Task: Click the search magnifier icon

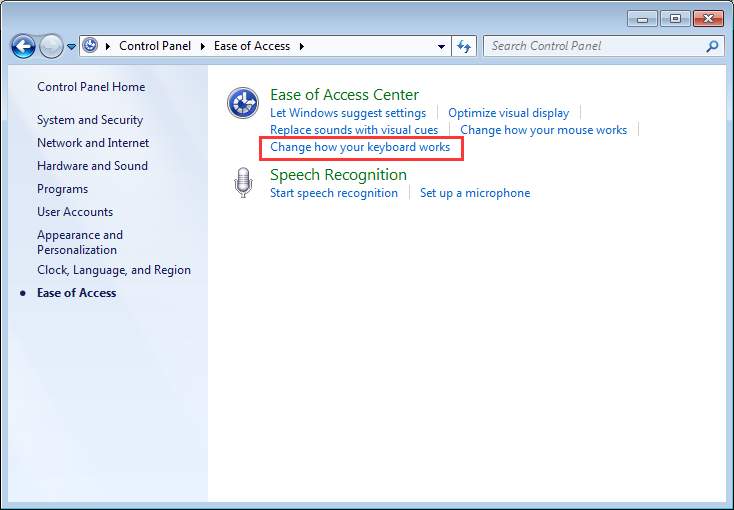Action: coord(712,46)
